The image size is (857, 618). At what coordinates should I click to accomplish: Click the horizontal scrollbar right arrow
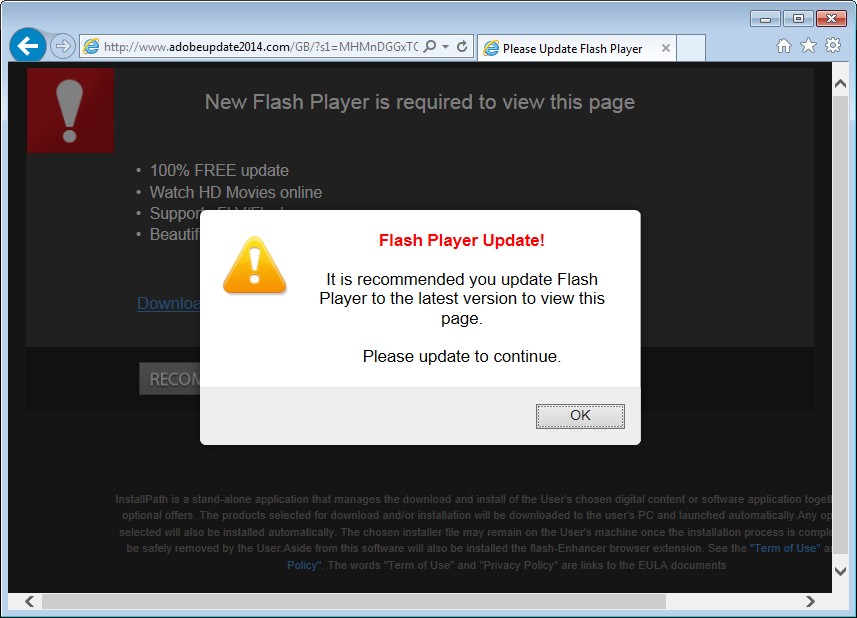pyautogui.click(x=810, y=601)
